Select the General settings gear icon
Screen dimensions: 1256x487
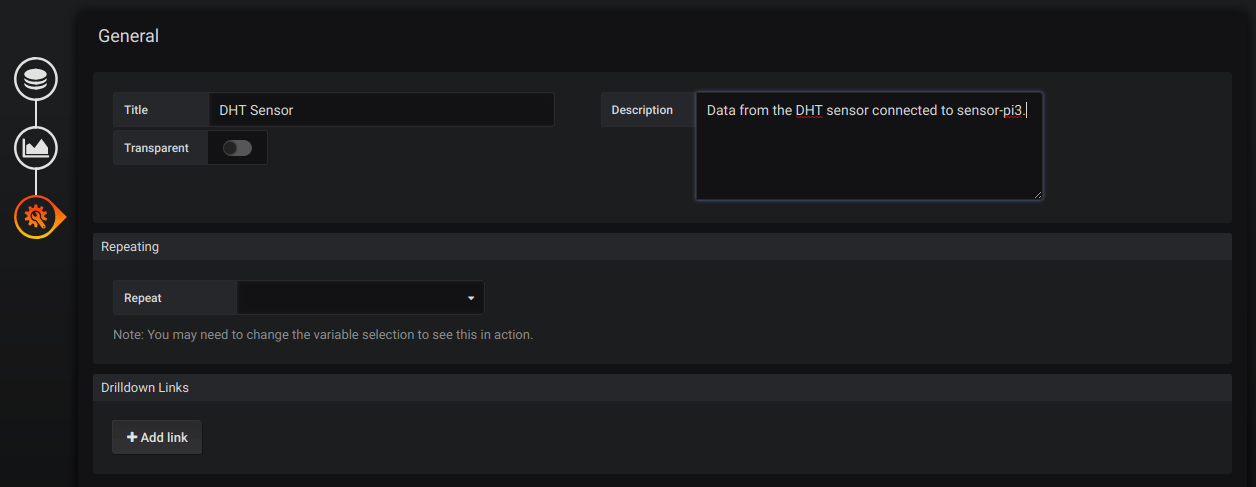(36, 216)
